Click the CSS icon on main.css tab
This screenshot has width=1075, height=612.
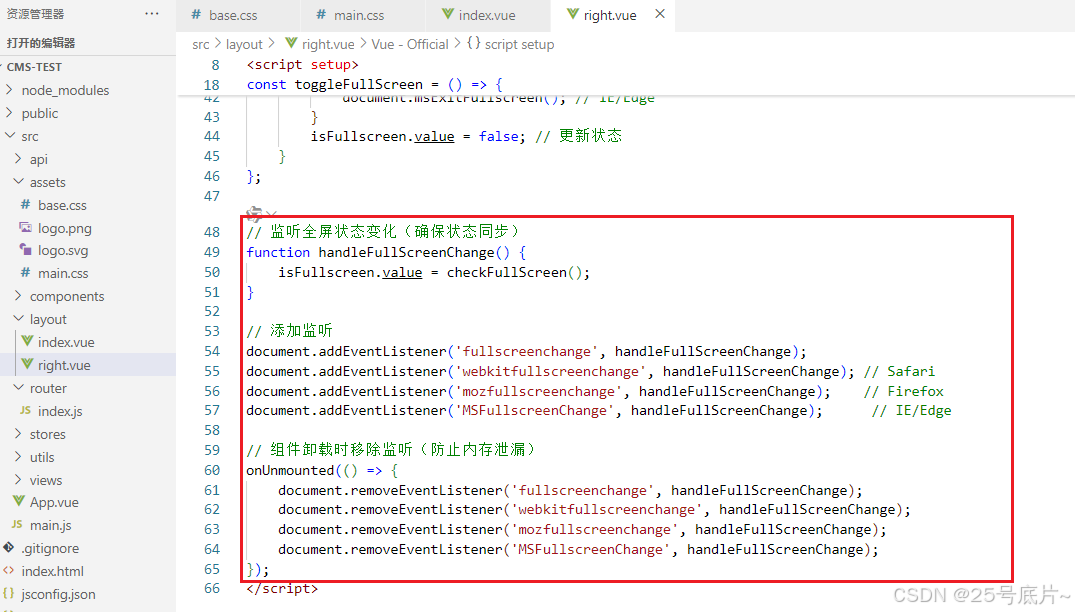click(321, 14)
